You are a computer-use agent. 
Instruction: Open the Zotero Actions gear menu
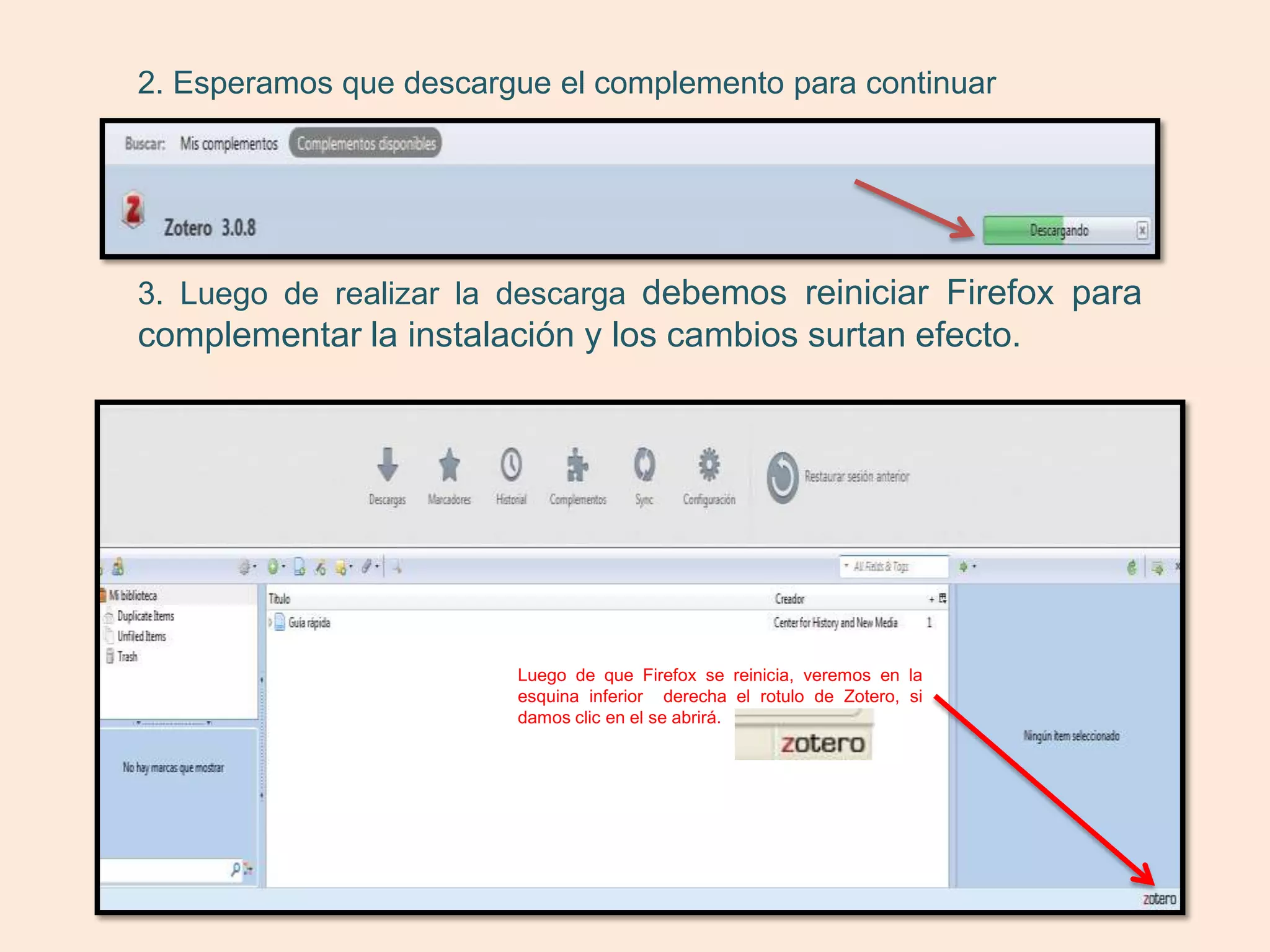[247, 567]
